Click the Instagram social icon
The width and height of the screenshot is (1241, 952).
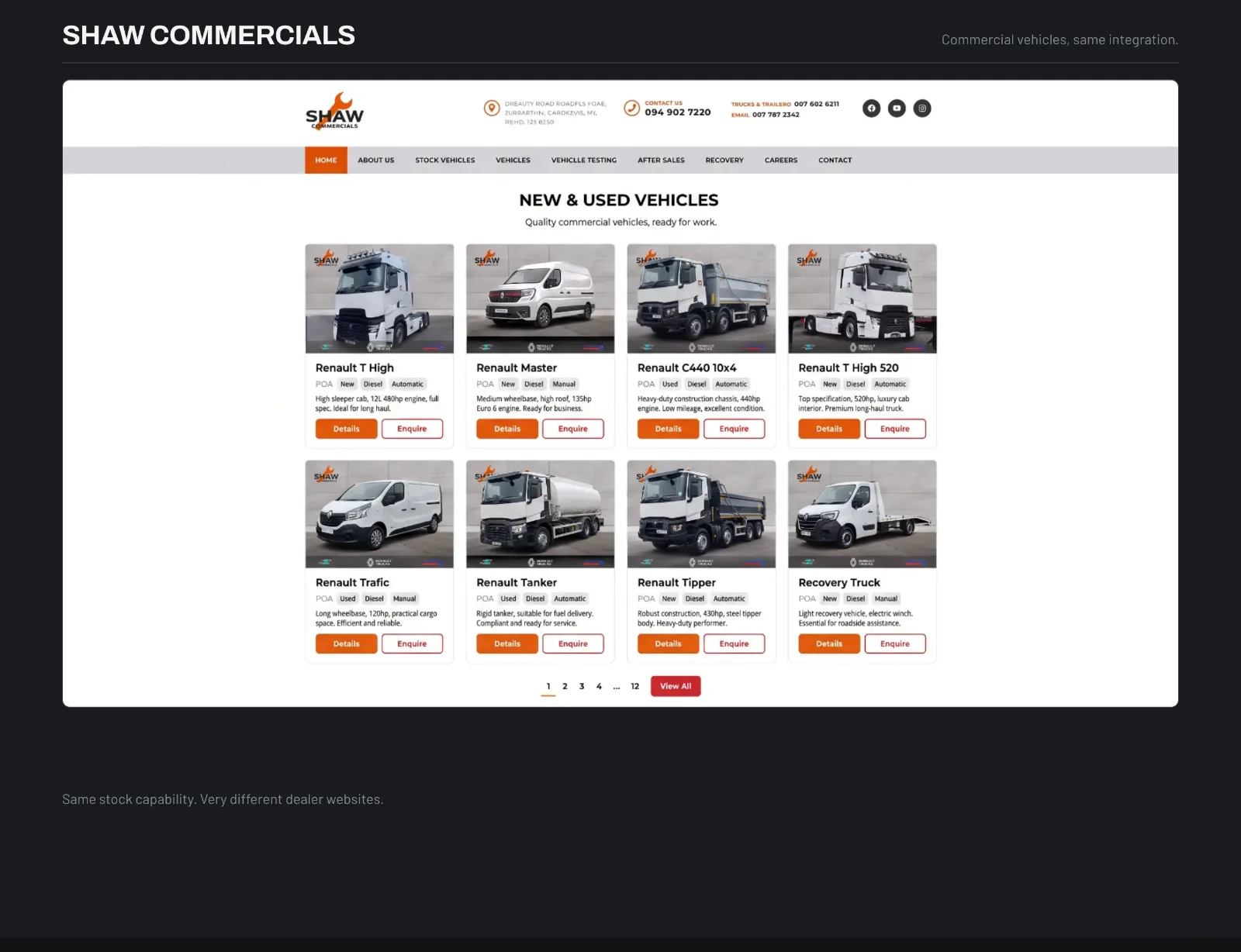tap(922, 109)
